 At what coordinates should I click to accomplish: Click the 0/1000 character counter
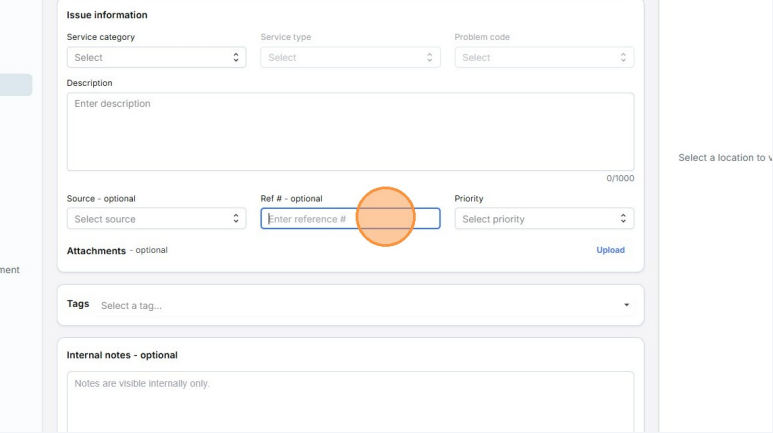(x=620, y=178)
